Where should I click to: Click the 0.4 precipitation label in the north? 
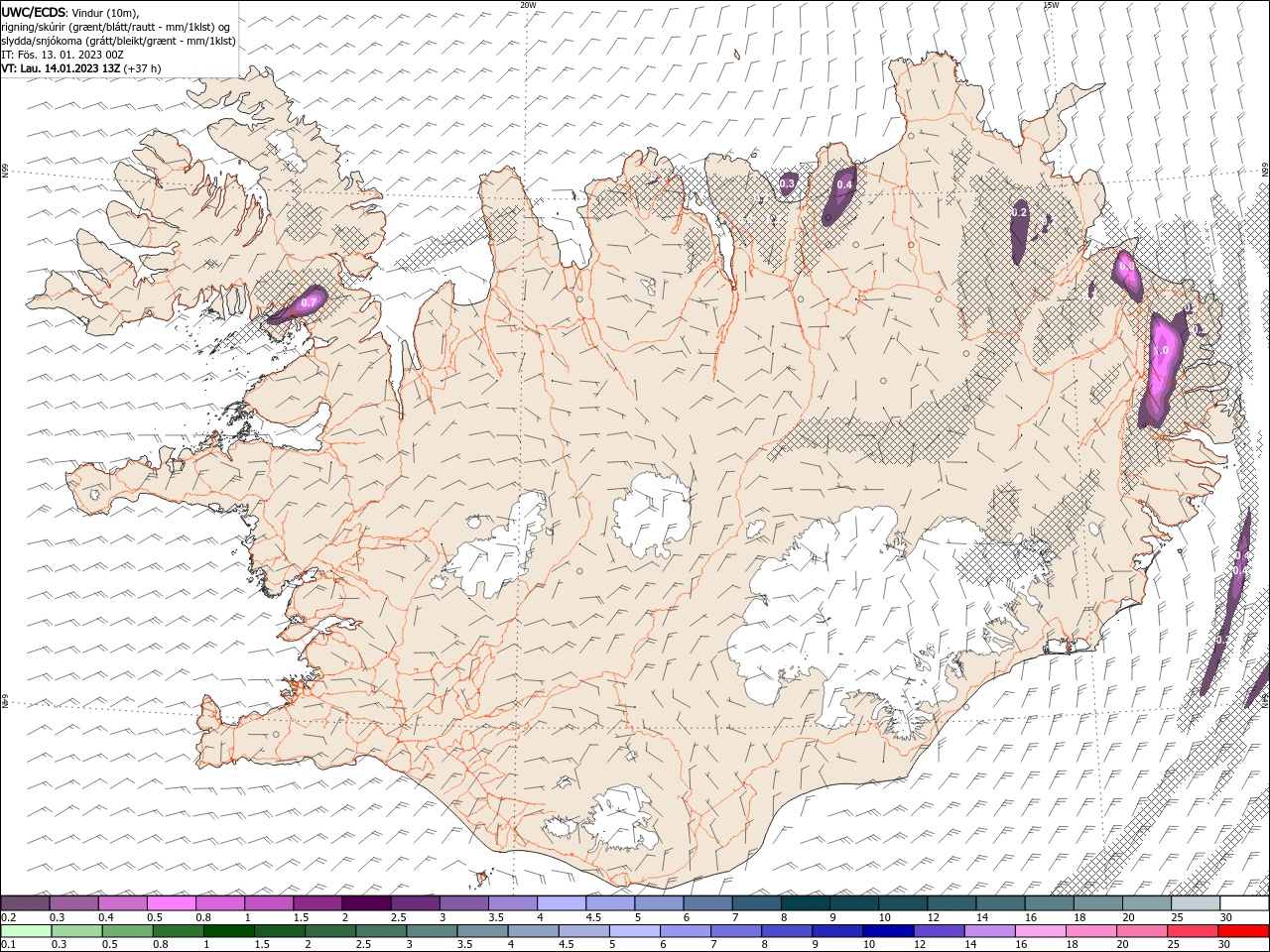(x=844, y=184)
